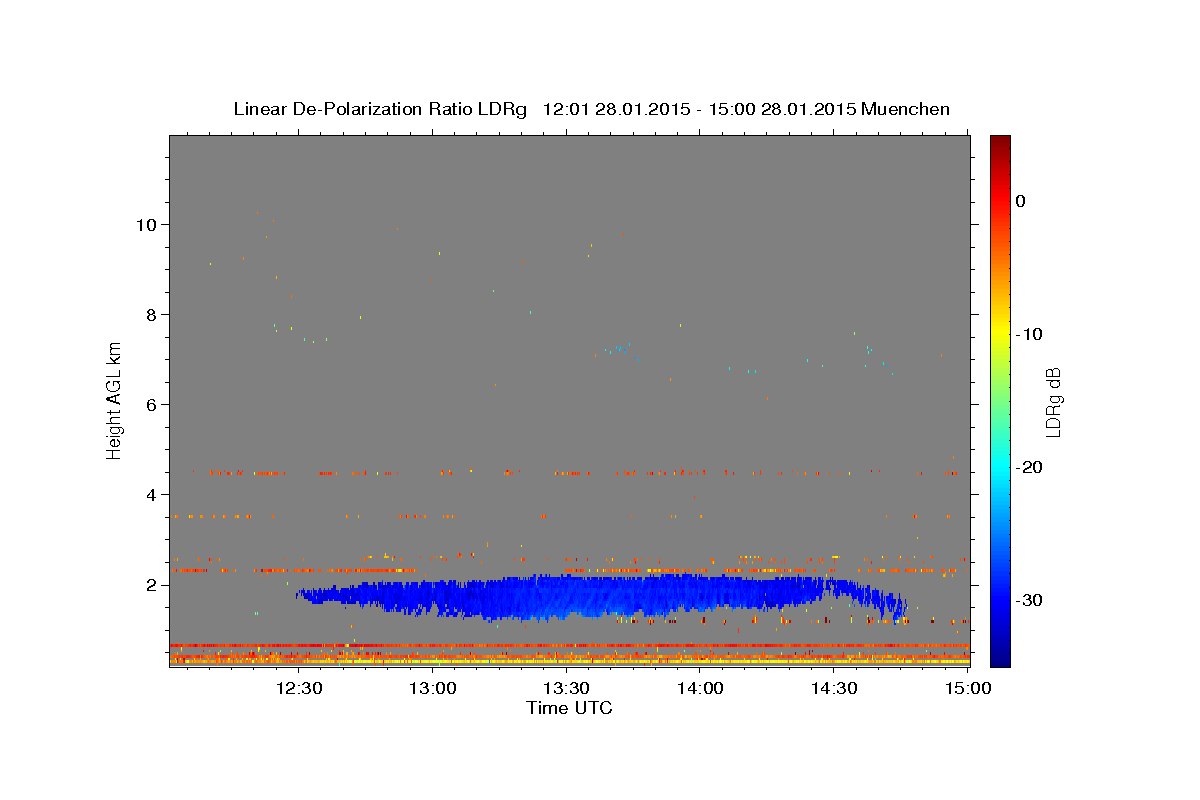Image resolution: width=1200 pixels, height=800 pixels.
Task: Click the height tick label 4
Action: 153,494
